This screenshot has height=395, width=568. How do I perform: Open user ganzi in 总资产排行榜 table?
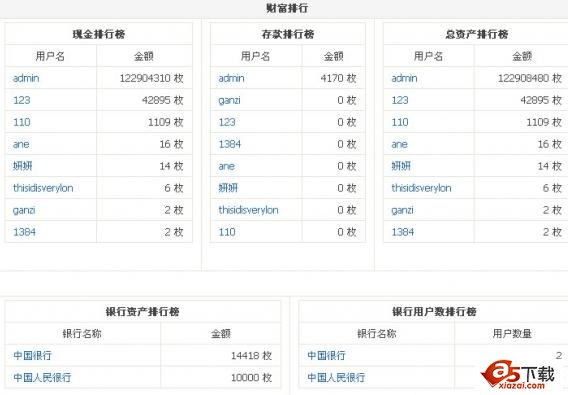(402, 210)
